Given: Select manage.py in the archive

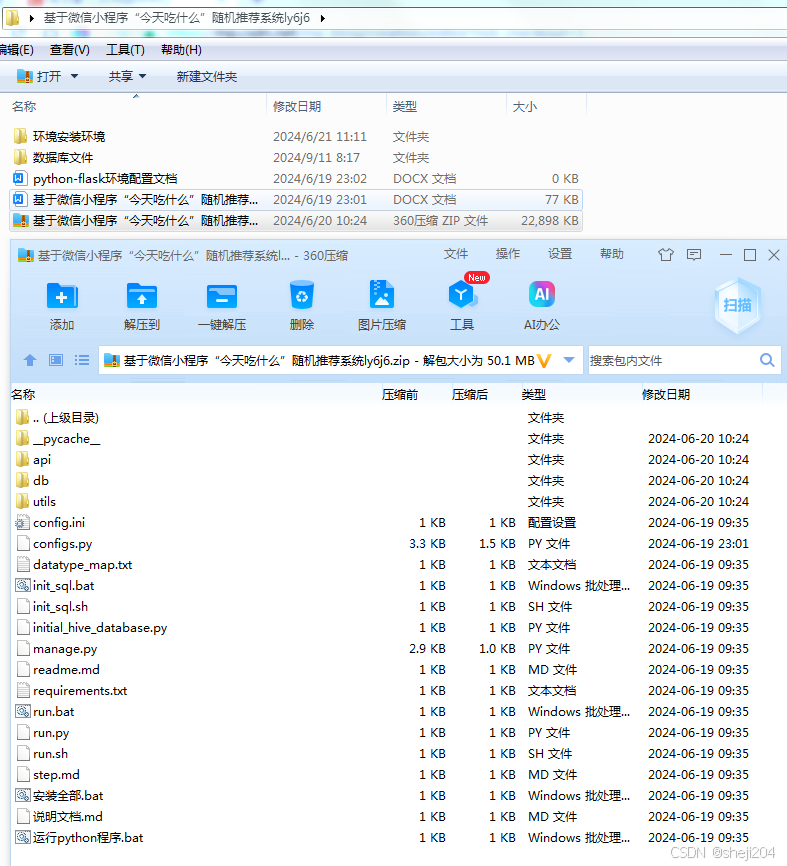Looking at the screenshot, I should [x=387, y=648].
